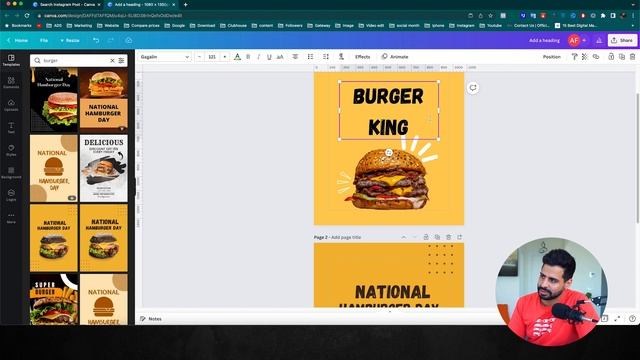
Task: Go back to Home
Action: (18, 40)
